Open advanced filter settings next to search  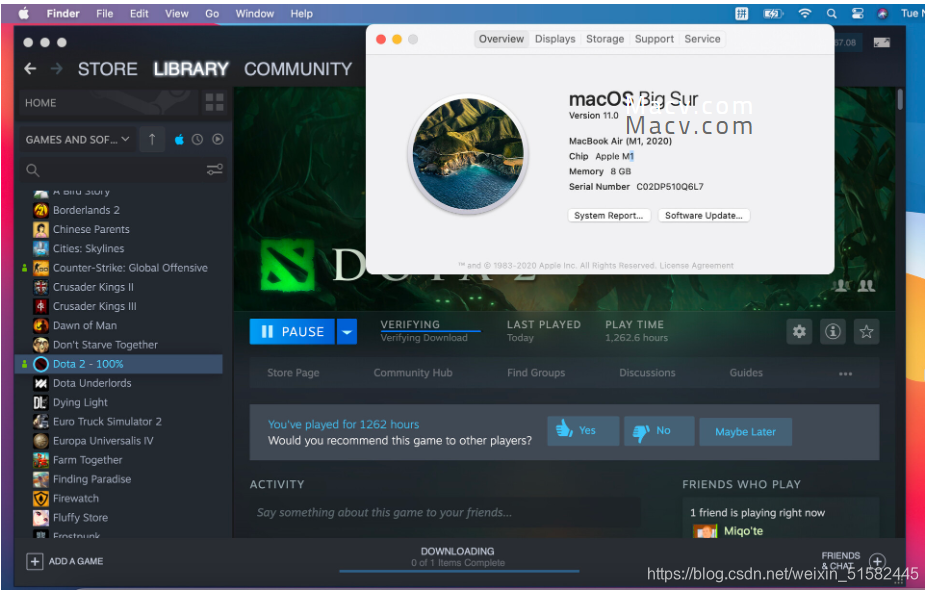point(214,170)
